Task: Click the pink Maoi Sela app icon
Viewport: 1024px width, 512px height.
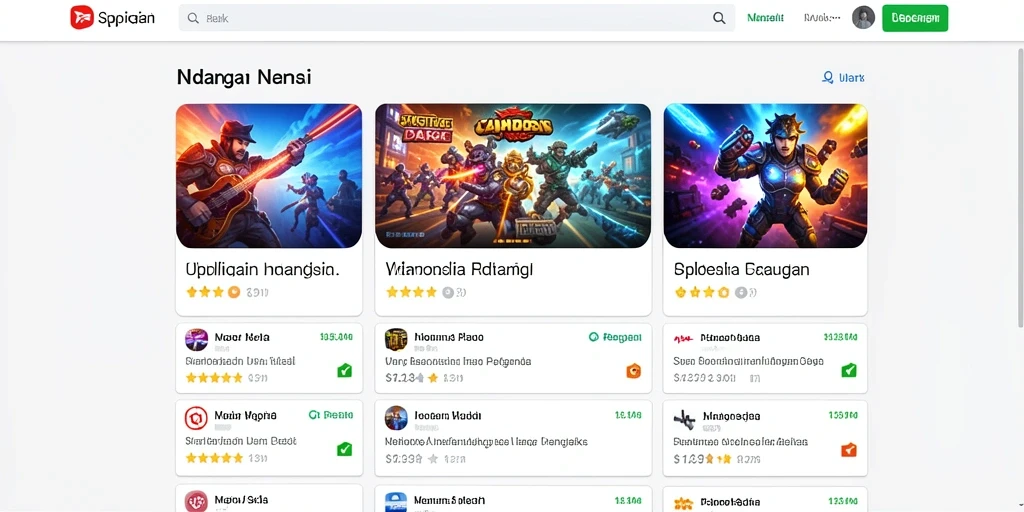Action: tap(196, 502)
